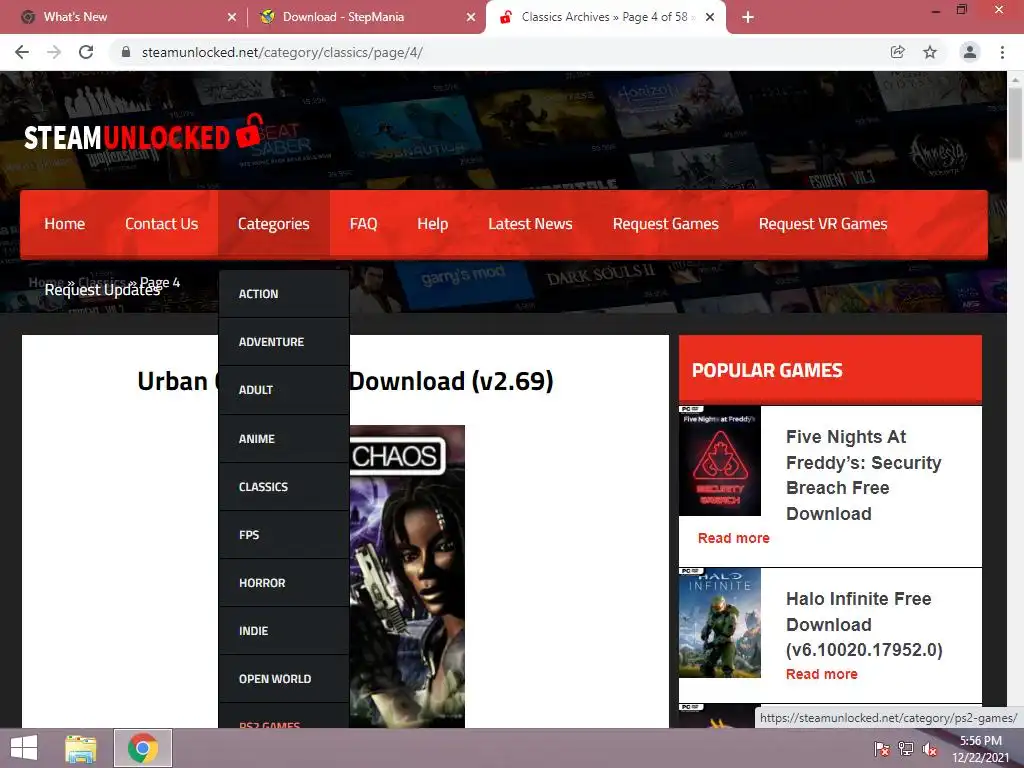
Task: Click the Urban Chaos cover art
Action: point(407,577)
